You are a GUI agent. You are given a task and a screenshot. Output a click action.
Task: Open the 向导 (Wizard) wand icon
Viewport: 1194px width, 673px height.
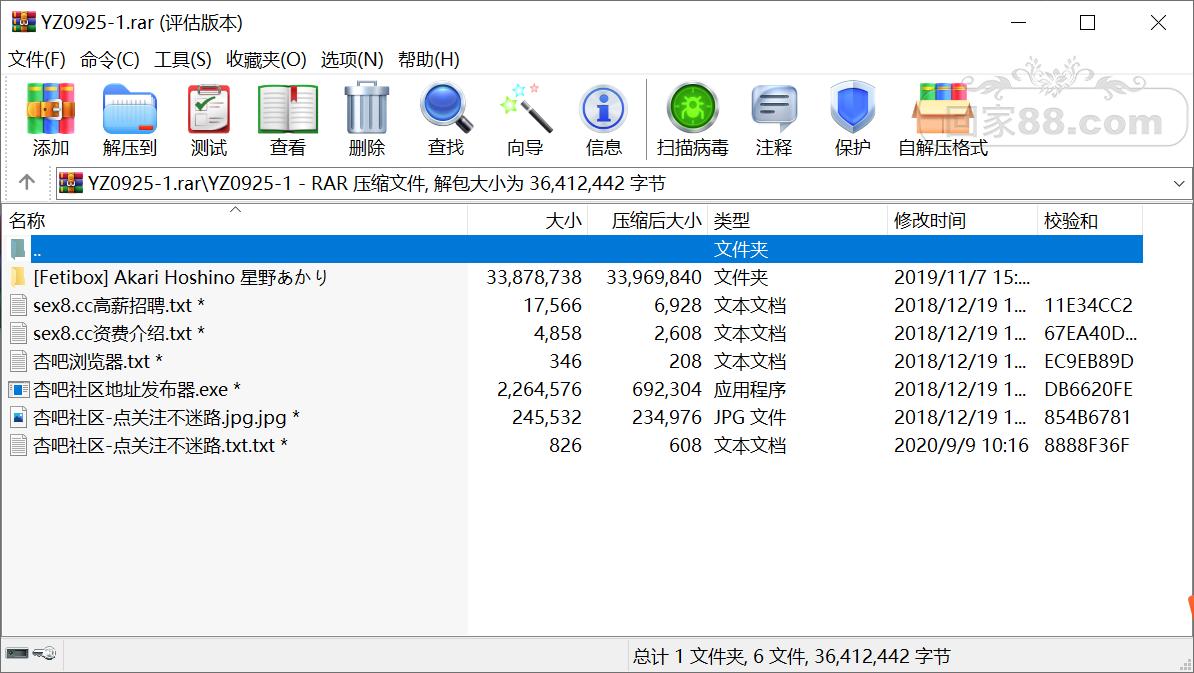pos(525,109)
